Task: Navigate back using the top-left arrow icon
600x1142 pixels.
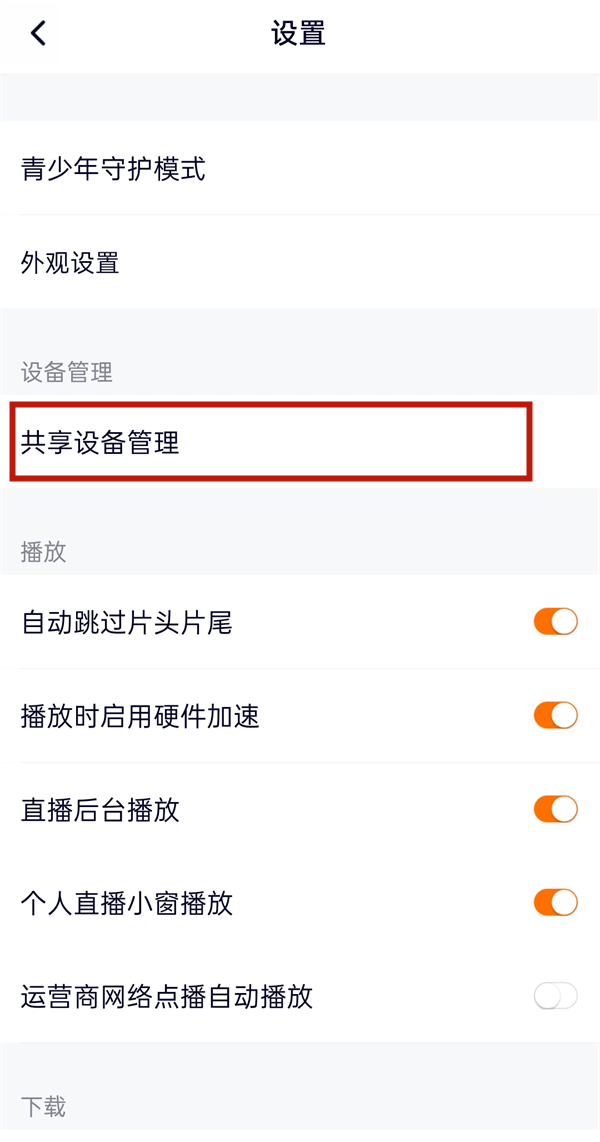Action: (x=38, y=33)
